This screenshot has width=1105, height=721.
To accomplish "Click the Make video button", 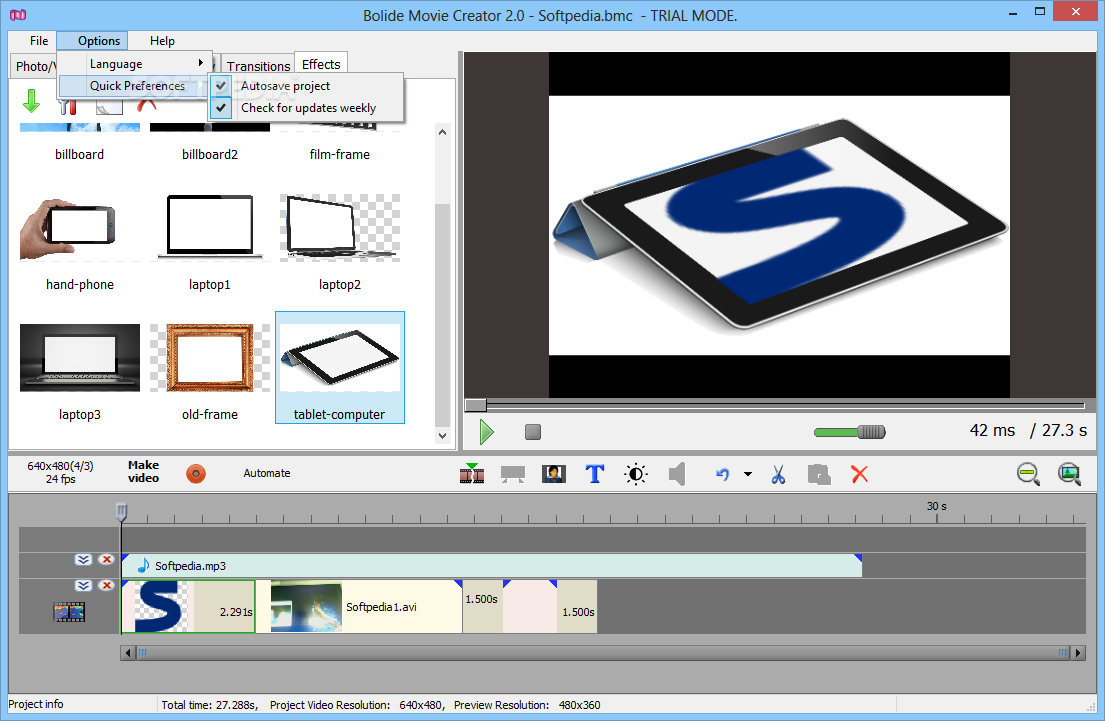I will coord(143,472).
